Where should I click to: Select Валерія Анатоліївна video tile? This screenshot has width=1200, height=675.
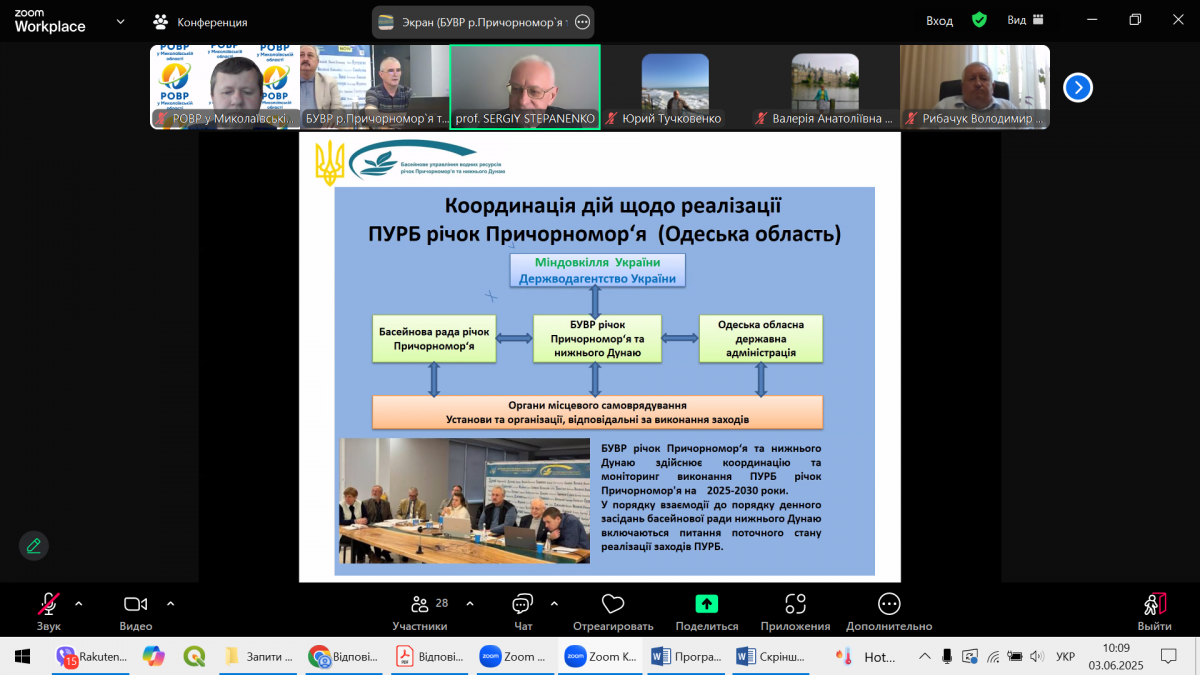[x=825, y=88]
